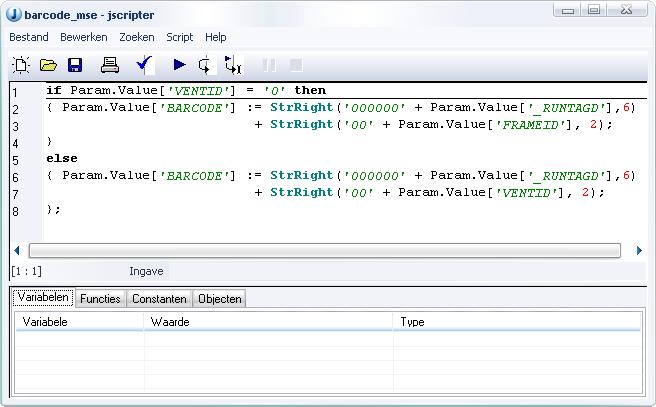This screenshot has height=407, width=656.
Task: Open the Help menu
Action: click(x=215, y=37)
